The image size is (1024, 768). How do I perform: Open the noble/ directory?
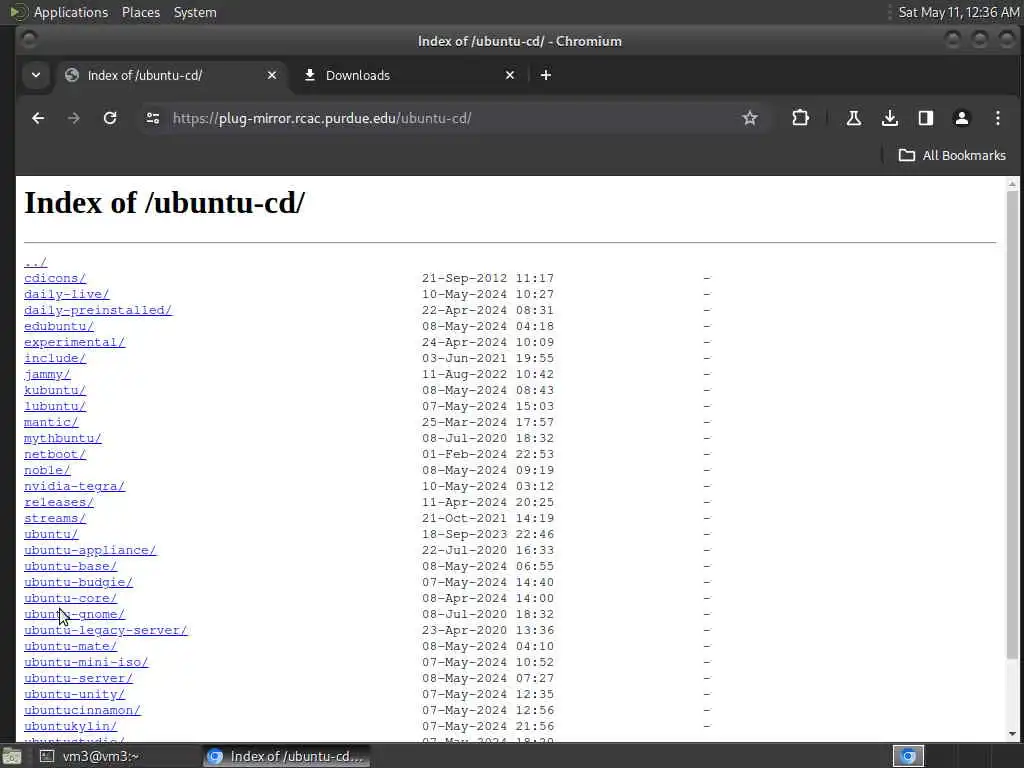pos(47,470)
